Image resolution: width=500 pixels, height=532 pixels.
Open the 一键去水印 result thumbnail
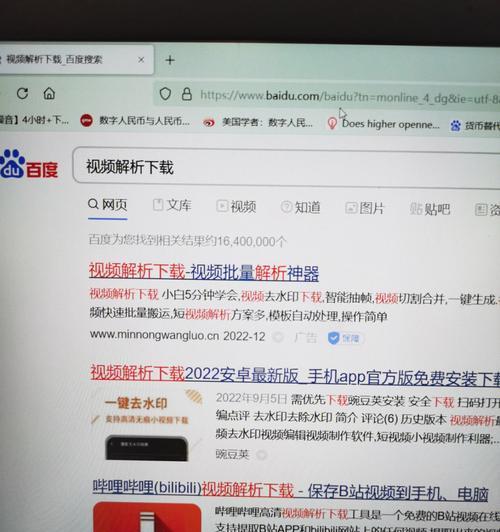[x=148, y=424]
